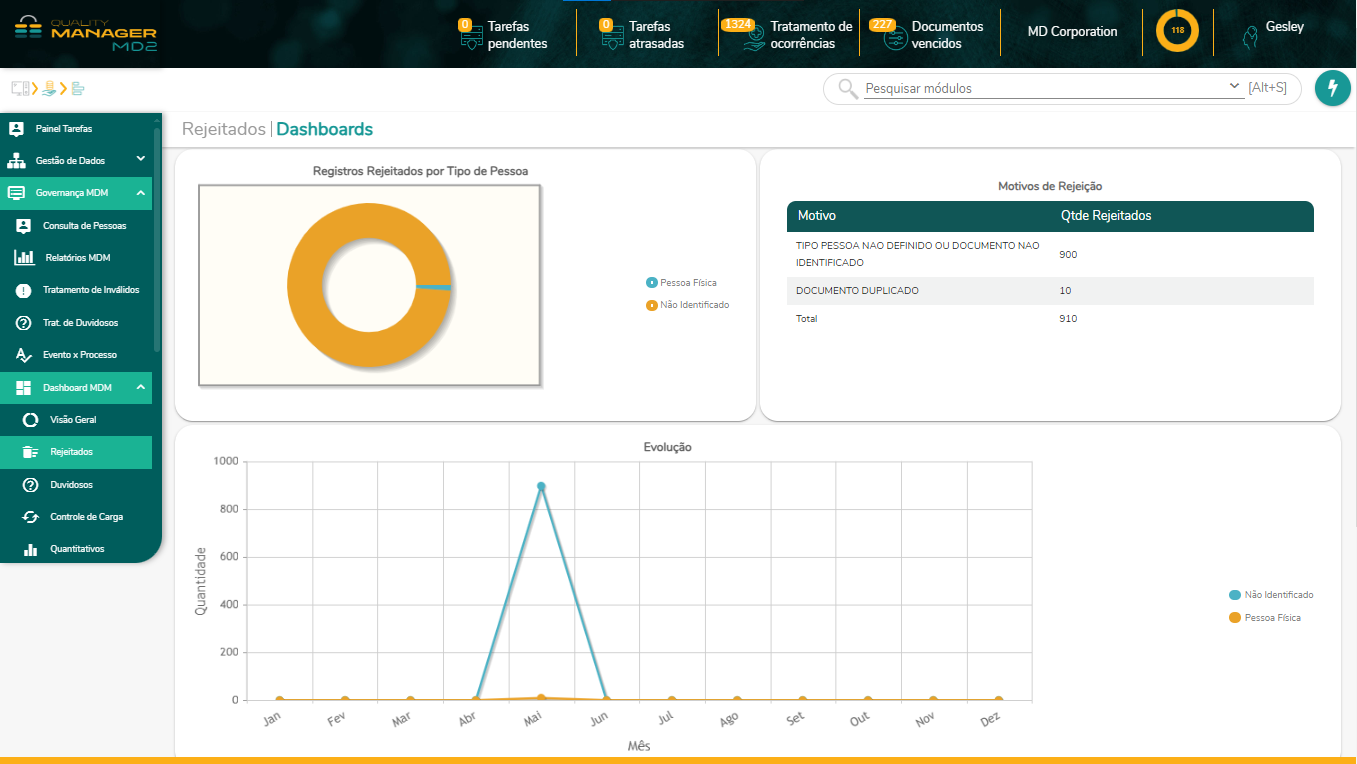1357x764 pixels.
Task: Click the Gestão de Dados hierarchy icon
Action: (x=16, y=160)
